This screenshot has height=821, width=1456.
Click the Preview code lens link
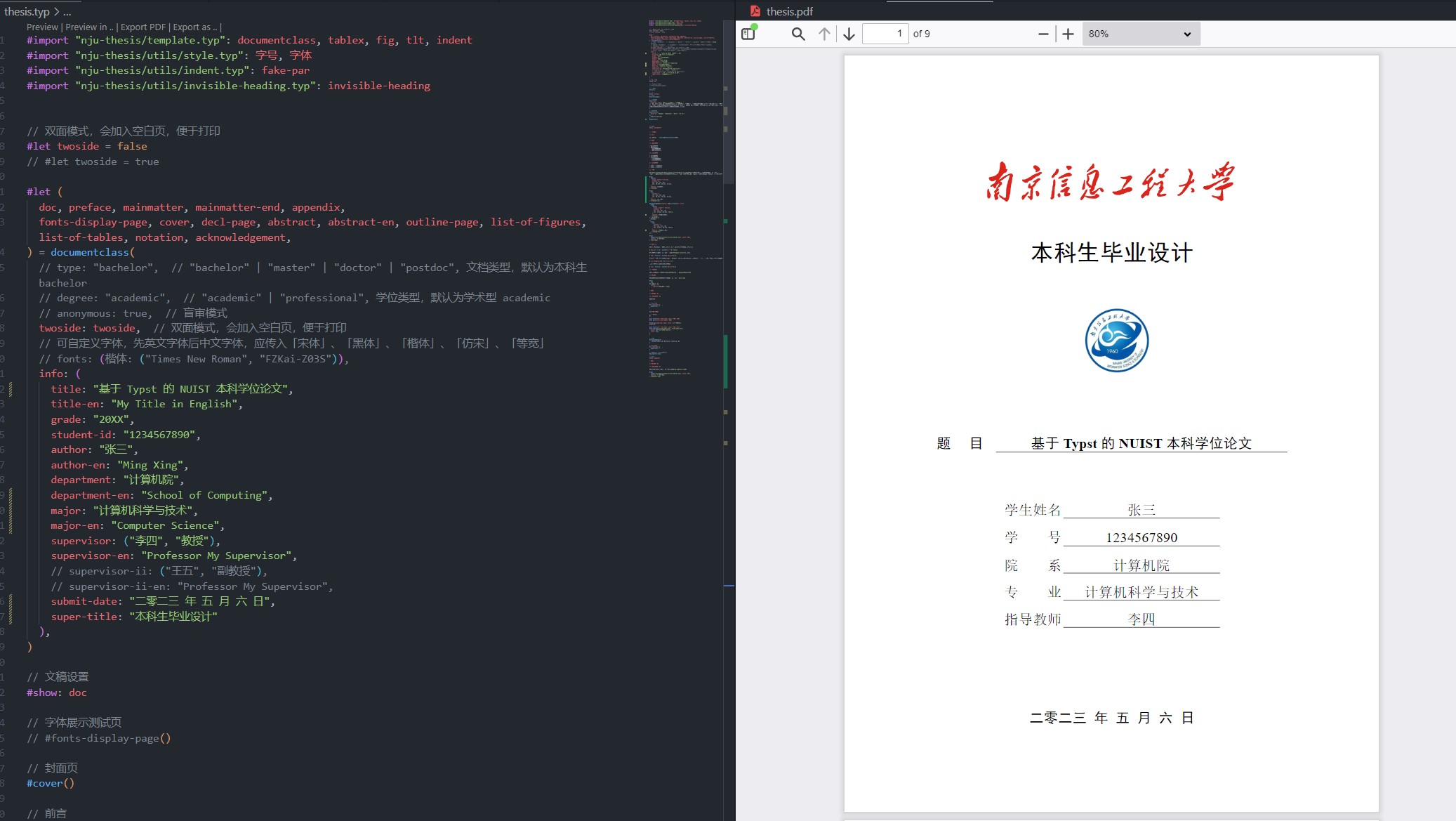click(42, 27)
